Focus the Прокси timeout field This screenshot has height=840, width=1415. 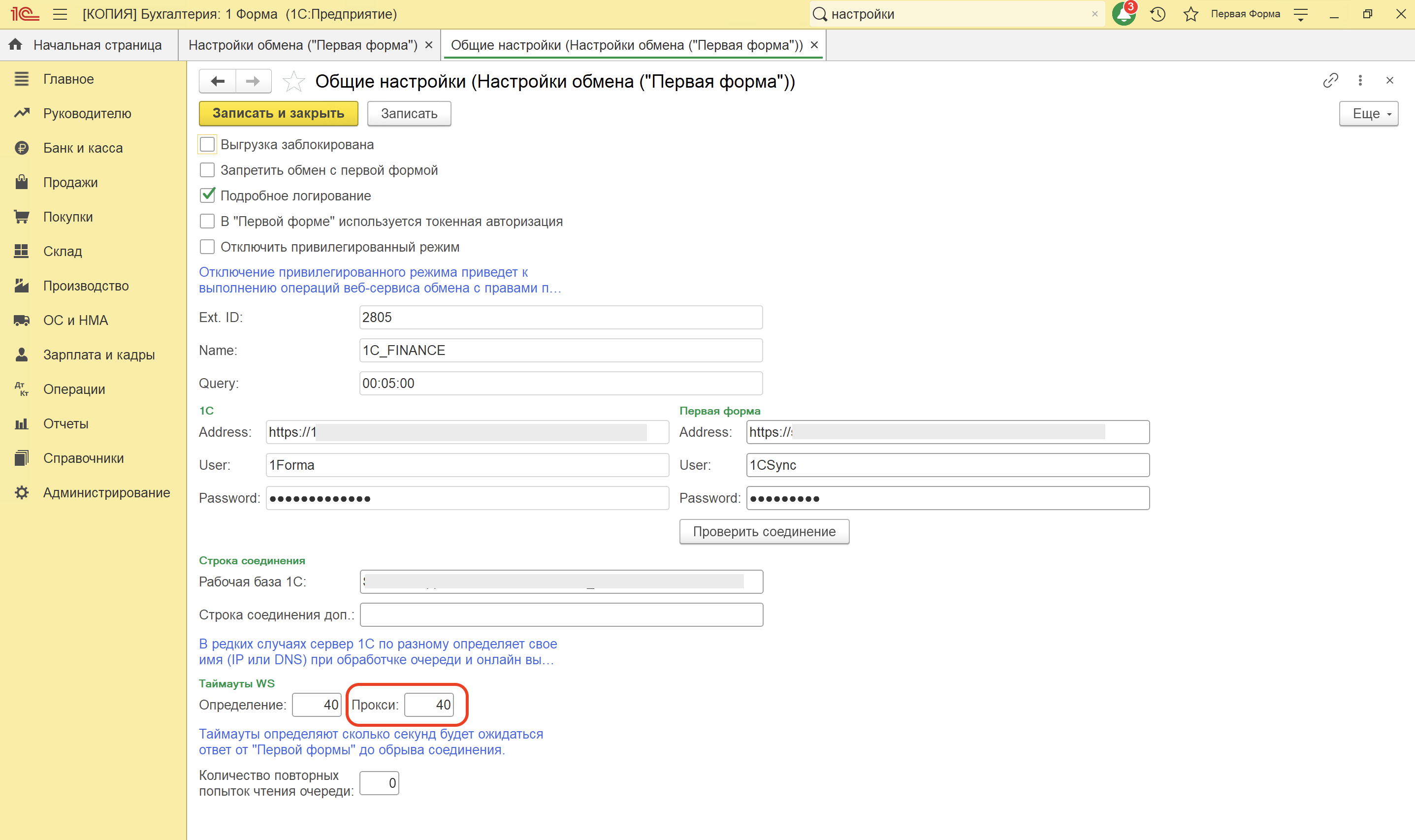coord(429,705)
